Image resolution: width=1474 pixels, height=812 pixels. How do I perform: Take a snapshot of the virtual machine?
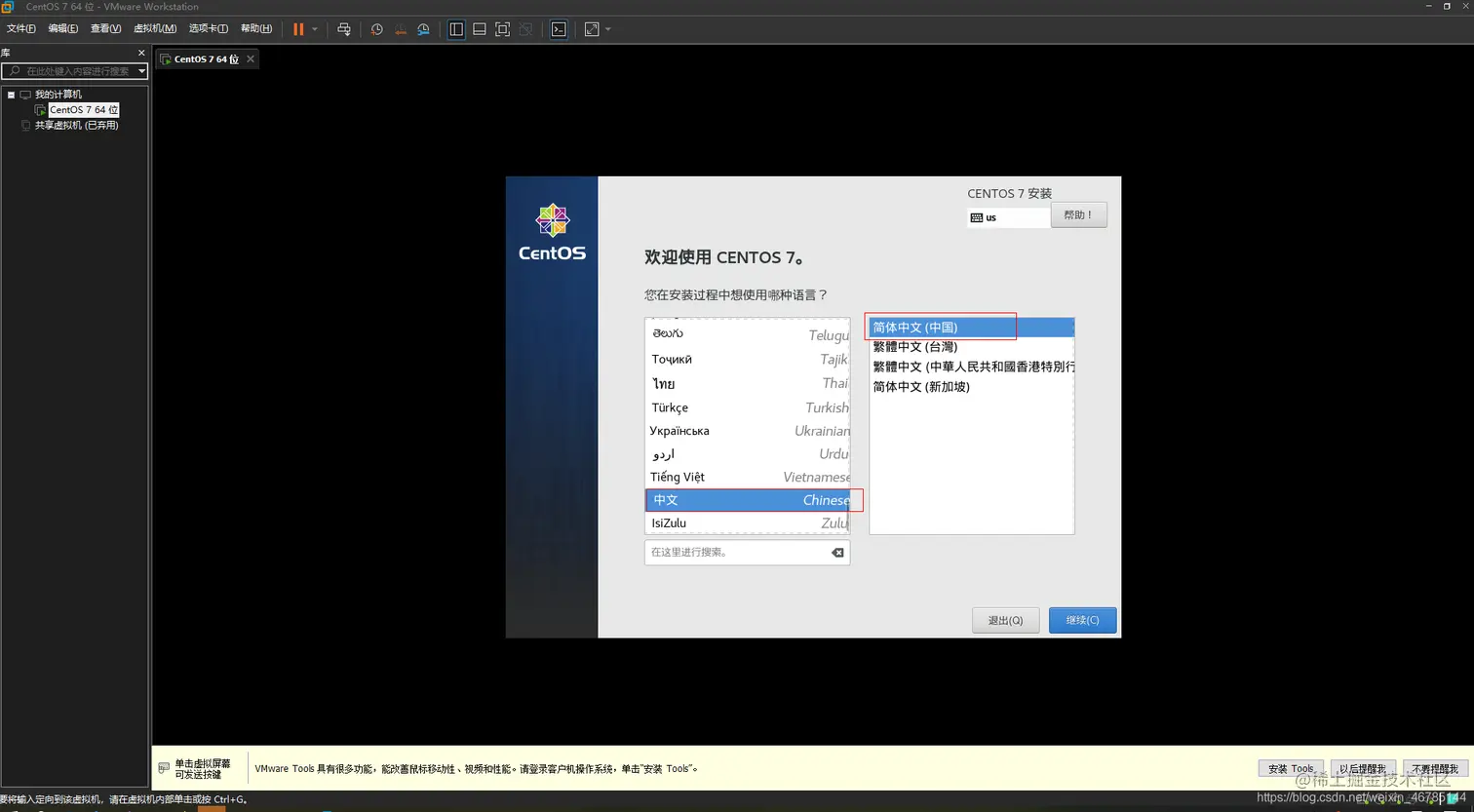pyautogui.click(x=376, y=29)
